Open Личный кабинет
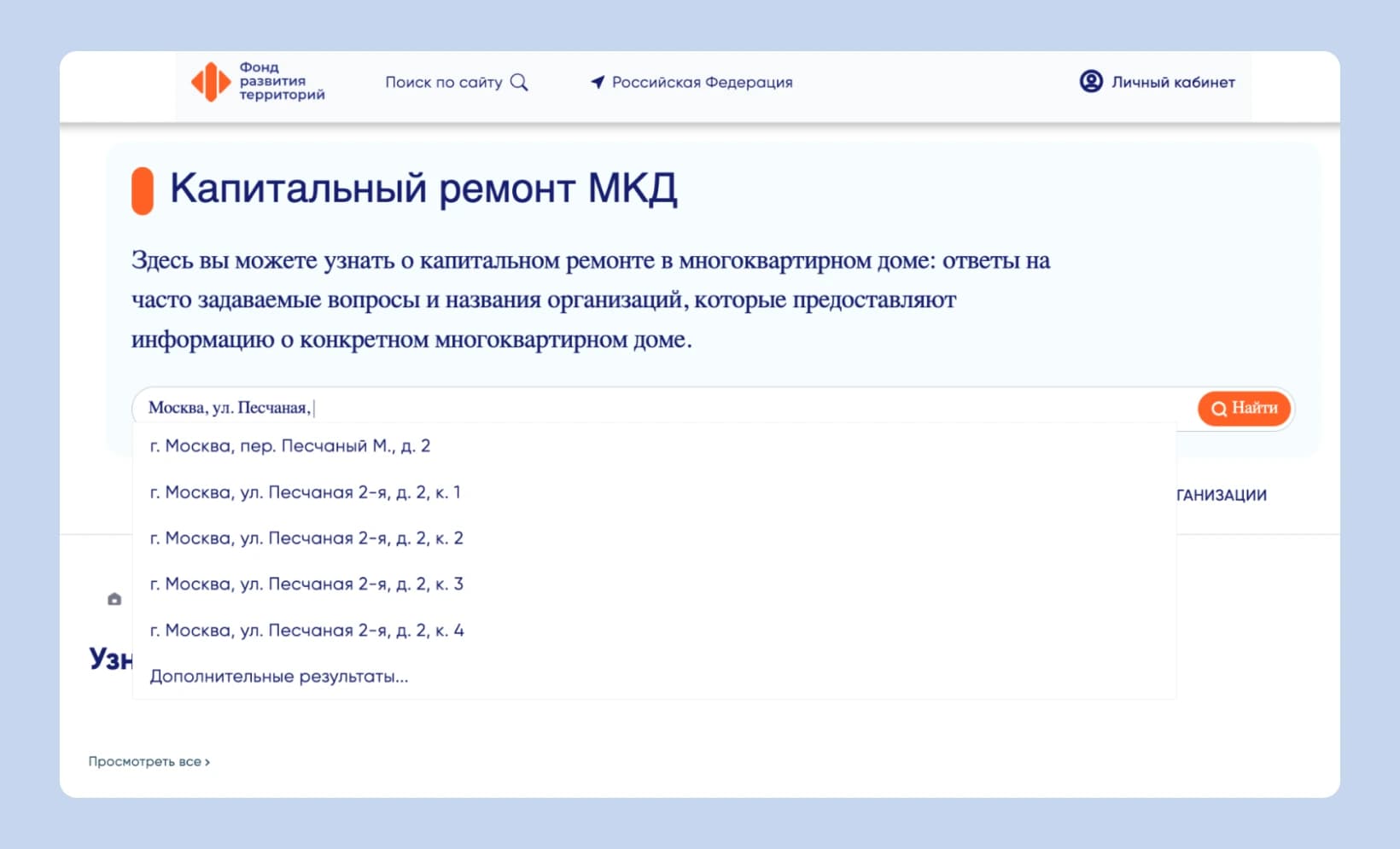Image resolution: width=1400 pixels, height=849 pixels. pos(1173,82)
